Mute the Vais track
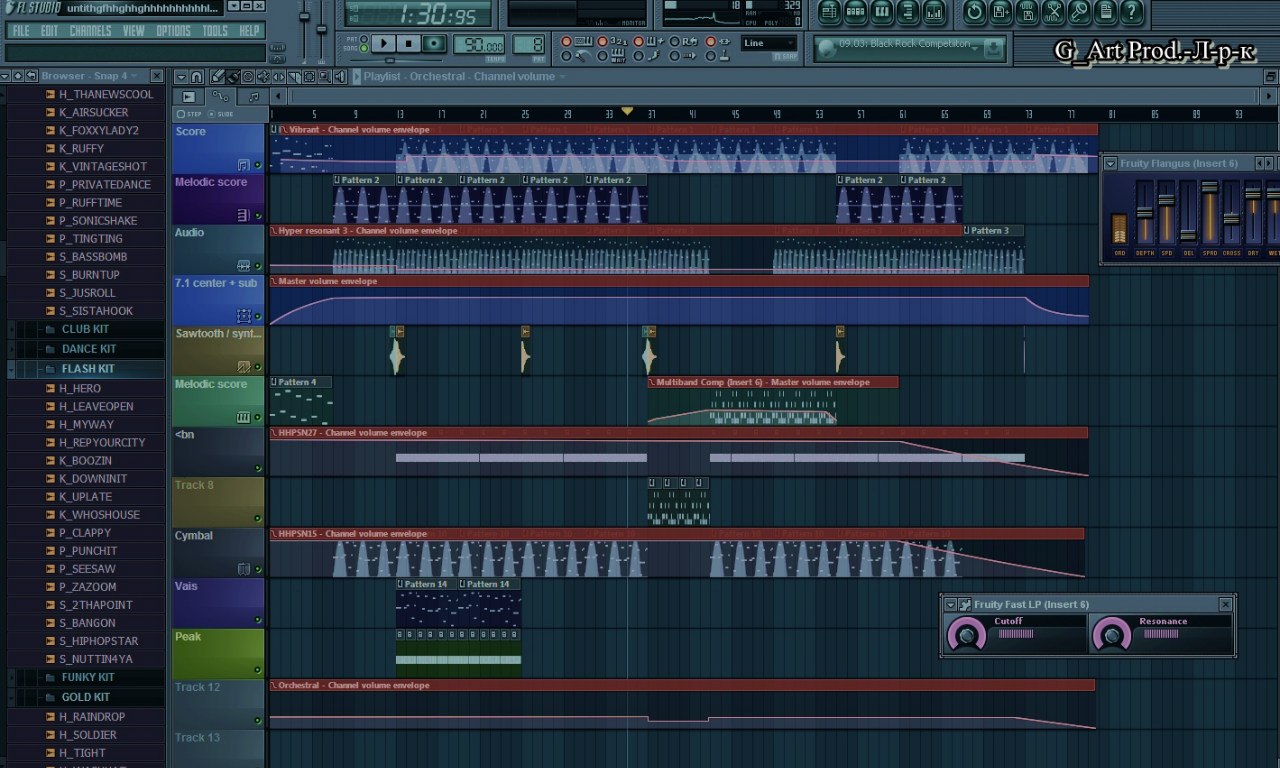This screenshot has height=768, width=1280. coord(258,620)
